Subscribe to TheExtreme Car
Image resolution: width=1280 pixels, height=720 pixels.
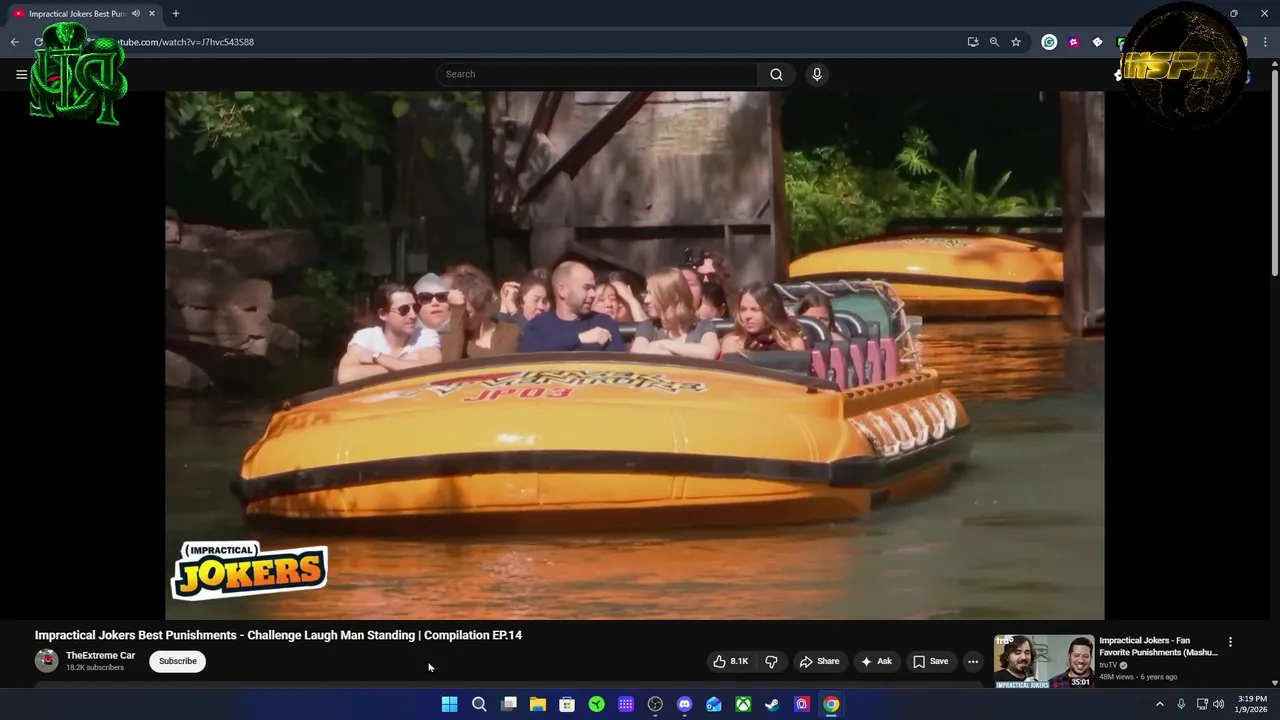(178, 661)
